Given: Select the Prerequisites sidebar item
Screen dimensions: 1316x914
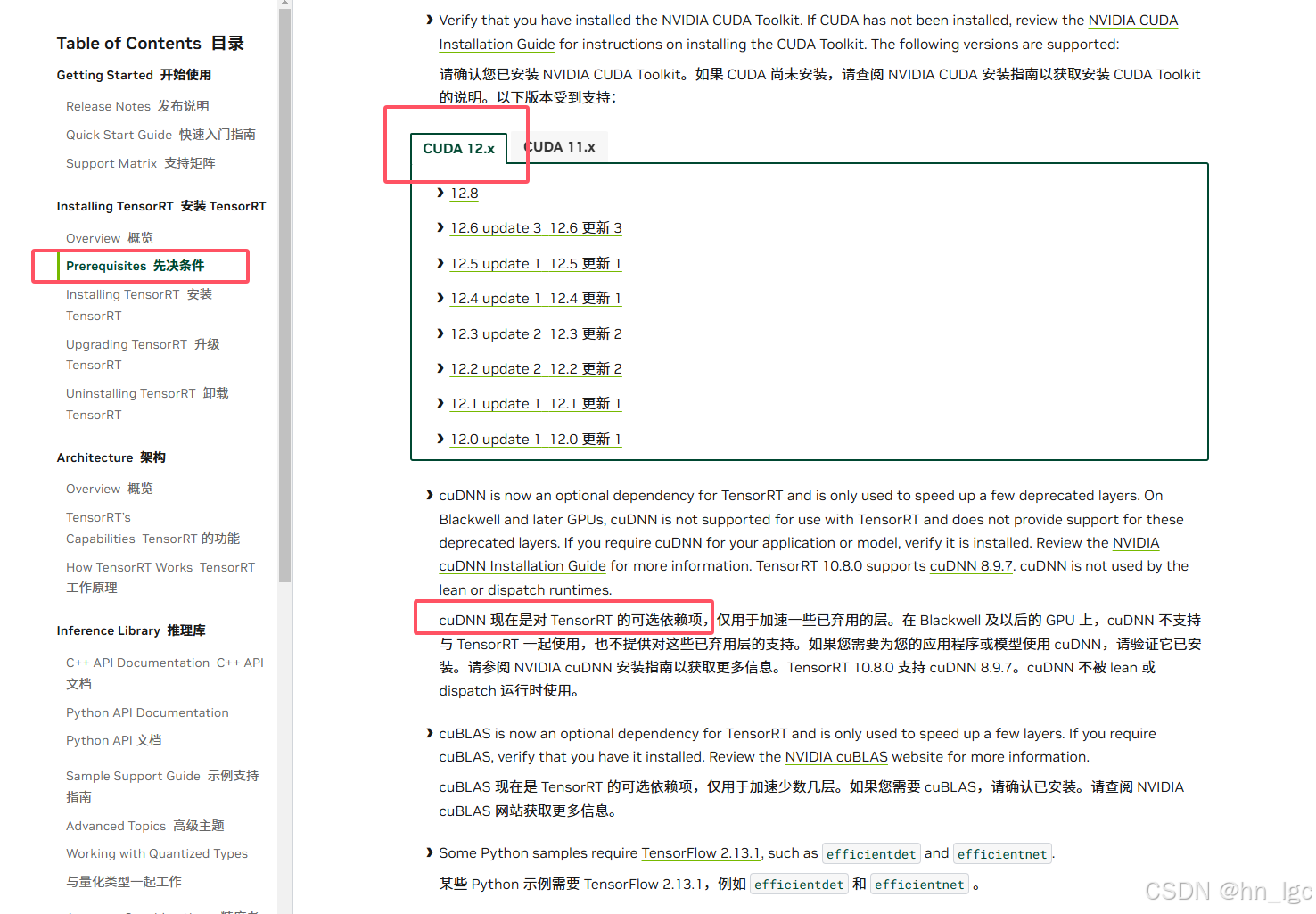Looking at the screenshot, I should pyautogui.click(x=135, y=266).
